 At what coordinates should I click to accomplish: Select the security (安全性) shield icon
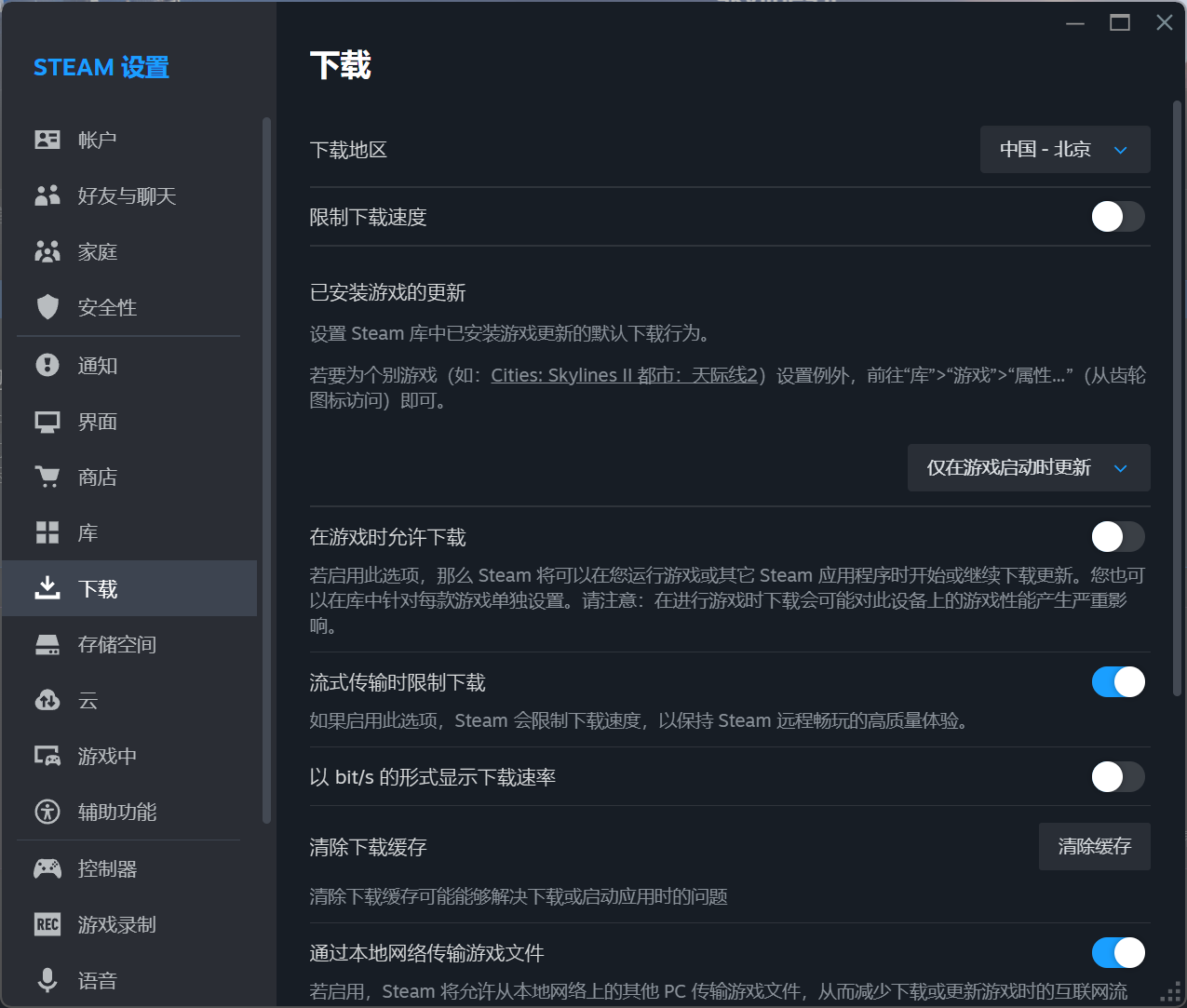pos(47,307)
